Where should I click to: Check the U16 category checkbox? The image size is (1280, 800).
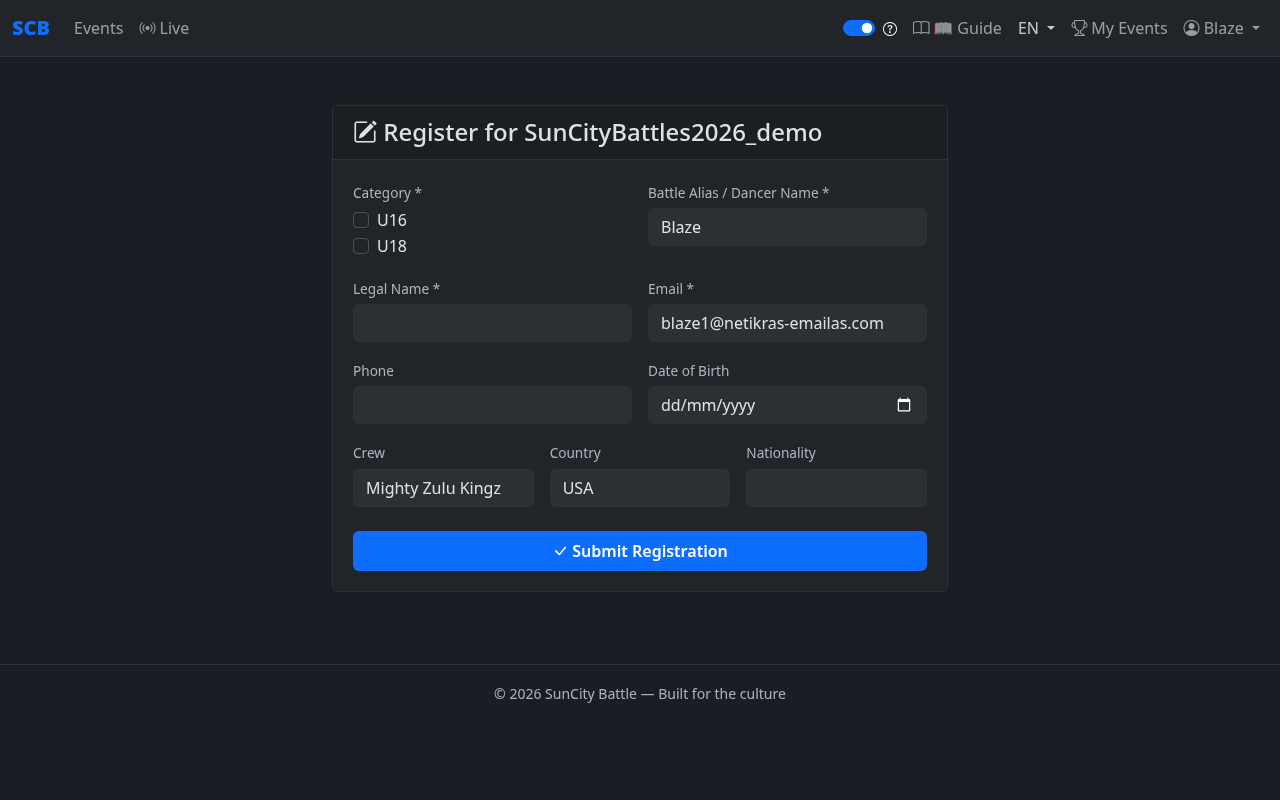click(361, 220)
